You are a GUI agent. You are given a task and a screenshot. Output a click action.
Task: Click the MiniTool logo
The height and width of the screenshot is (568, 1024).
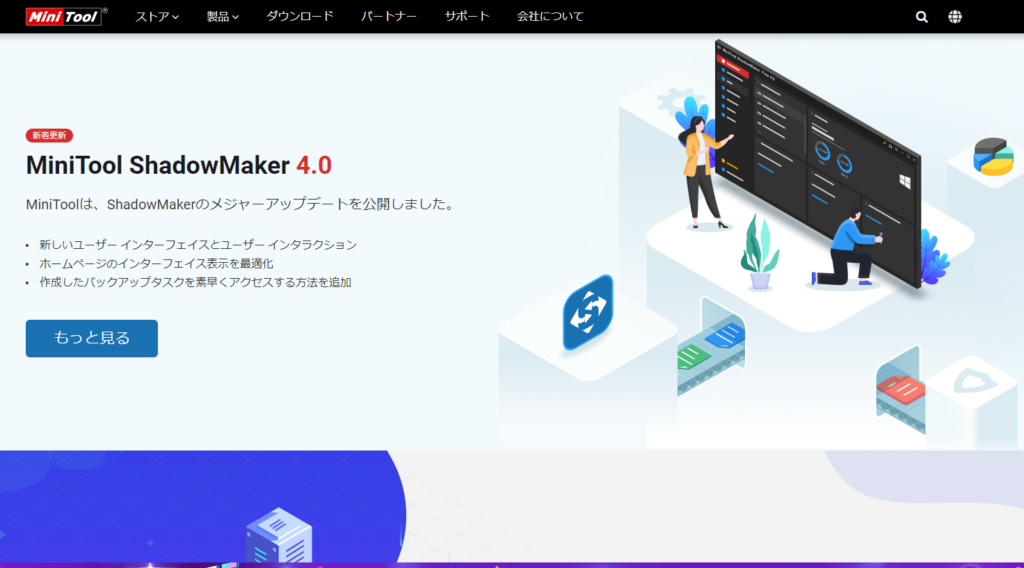point(67,16)
